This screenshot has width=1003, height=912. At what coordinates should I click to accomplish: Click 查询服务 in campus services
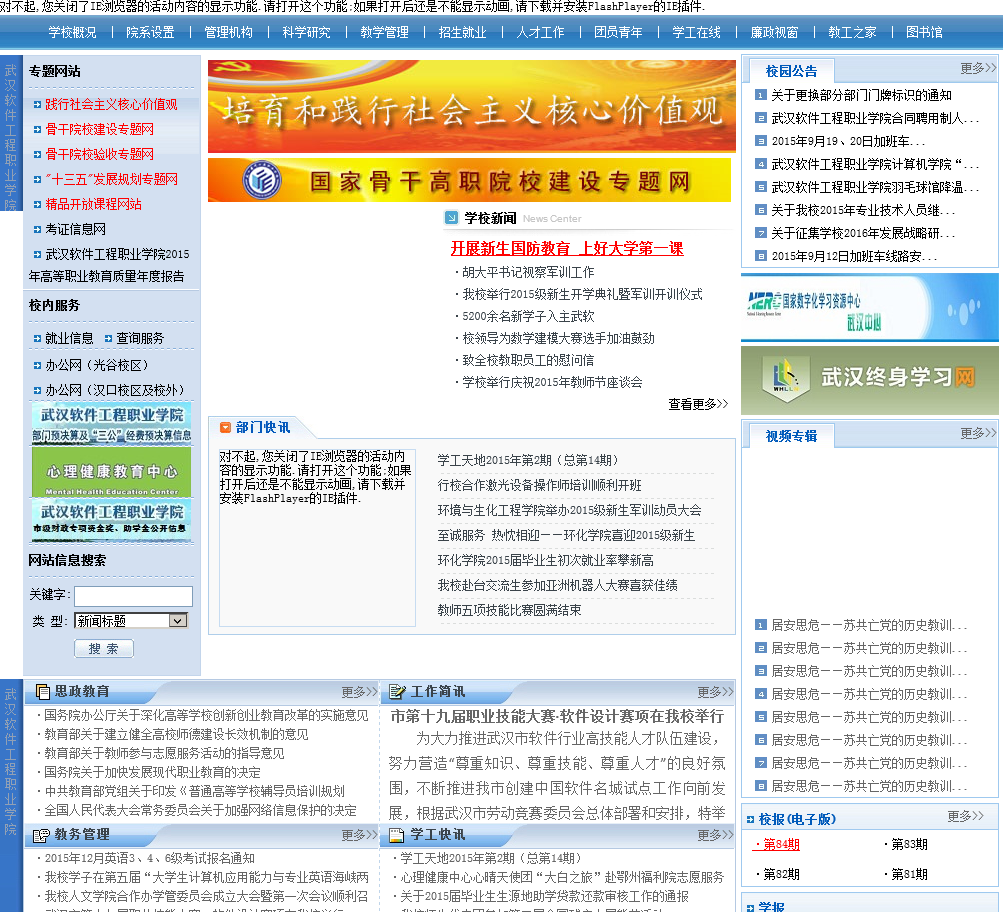pos(140,338)
